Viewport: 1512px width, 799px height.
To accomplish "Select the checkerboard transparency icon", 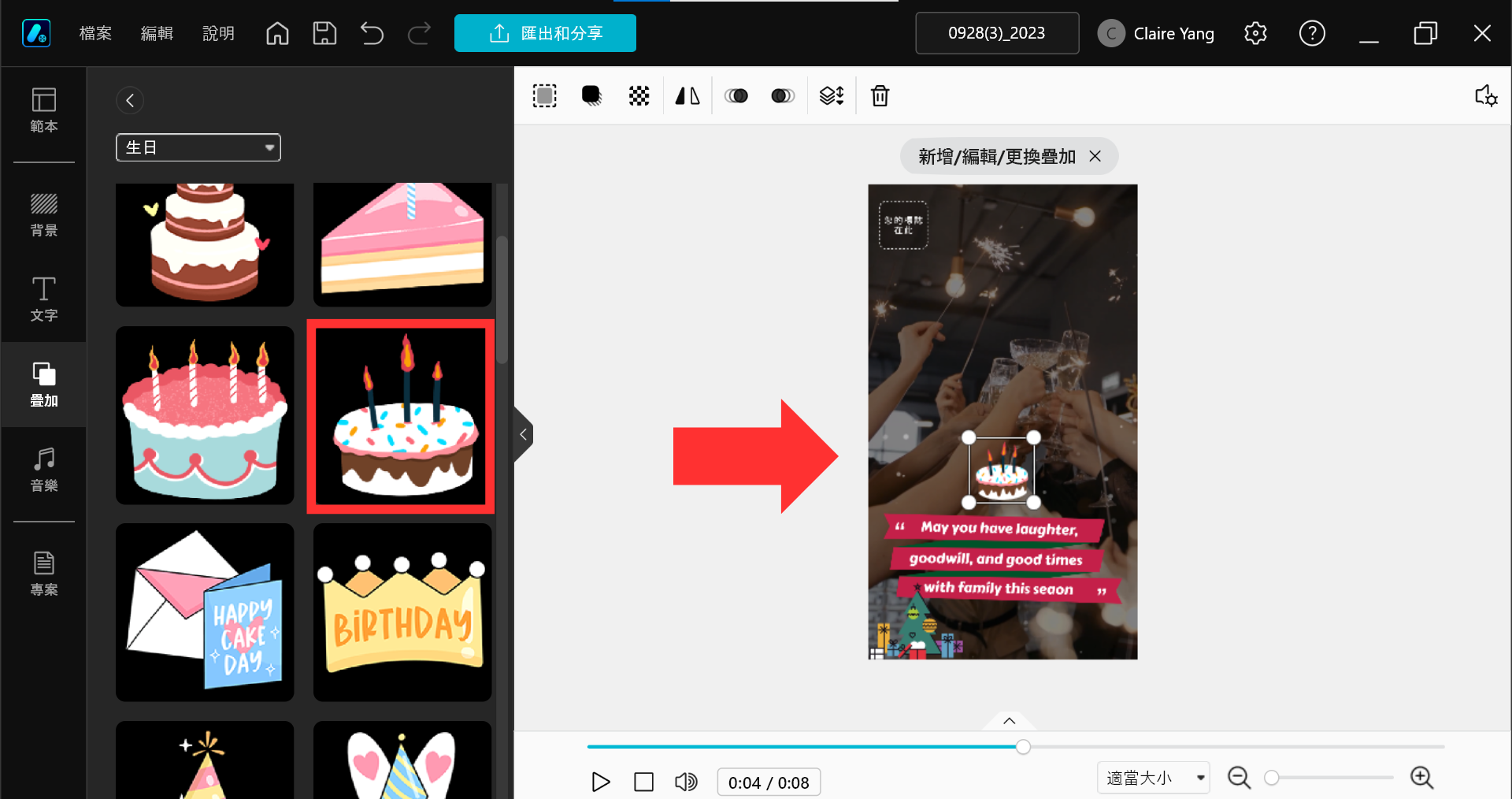I will 639,96.
